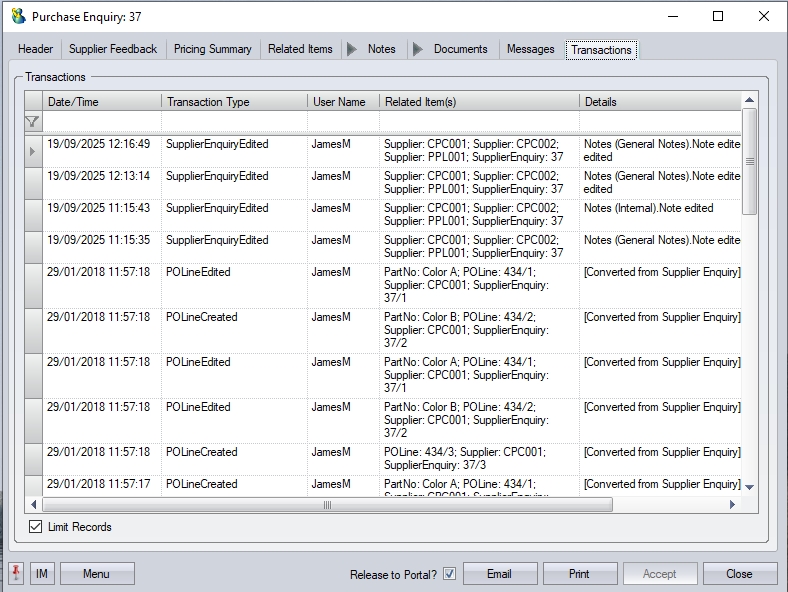Uncheck the Limit Records checkbox
Screen dimensions: 788x592
click(x=36, y=527)
